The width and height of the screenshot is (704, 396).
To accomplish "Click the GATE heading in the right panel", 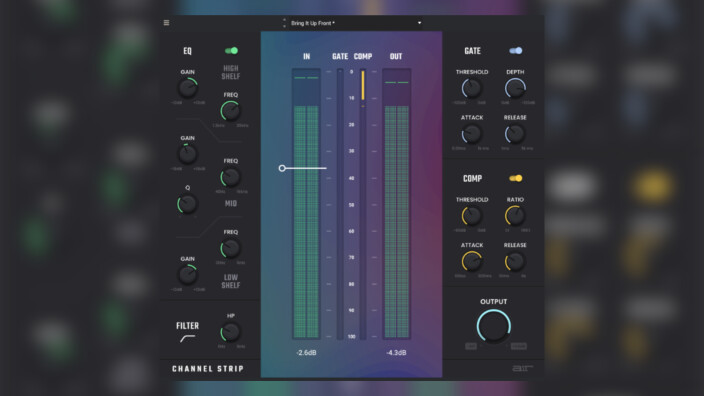I will click(x=472, y=51).
